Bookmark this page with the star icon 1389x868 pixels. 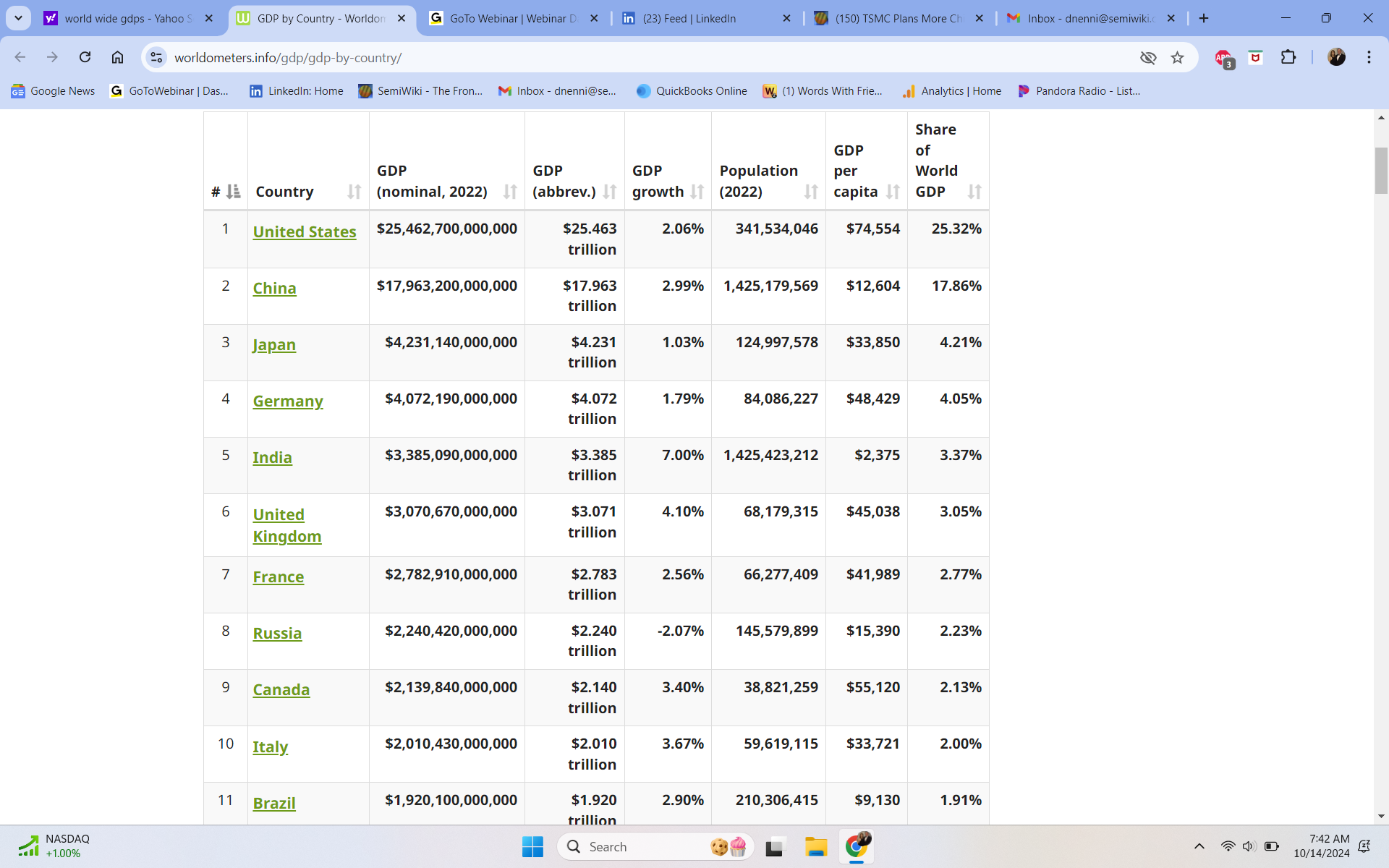coord(1178,57)
